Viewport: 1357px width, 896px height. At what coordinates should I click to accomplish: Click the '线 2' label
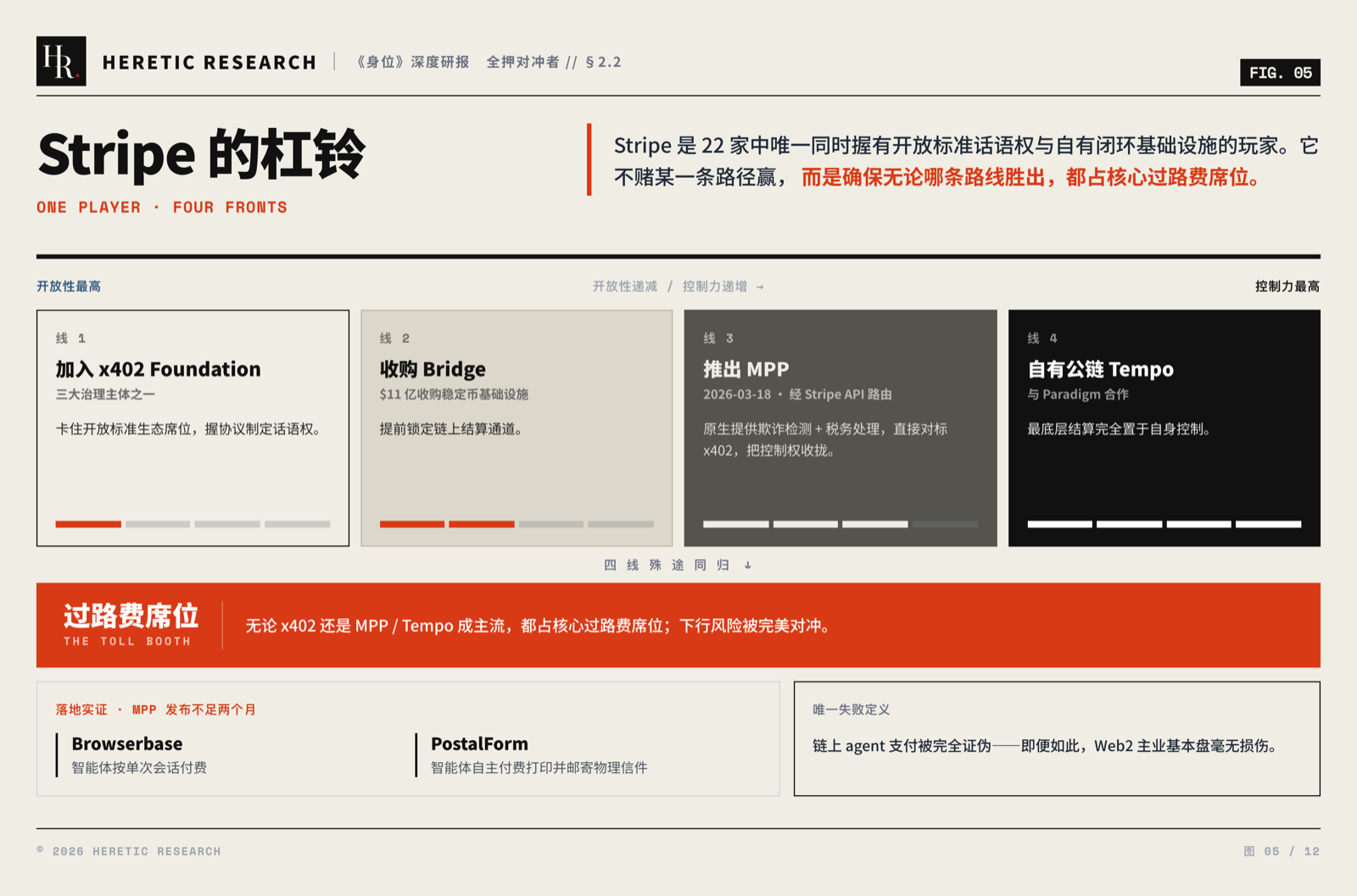pyautogui.click(x=394, y=338)
